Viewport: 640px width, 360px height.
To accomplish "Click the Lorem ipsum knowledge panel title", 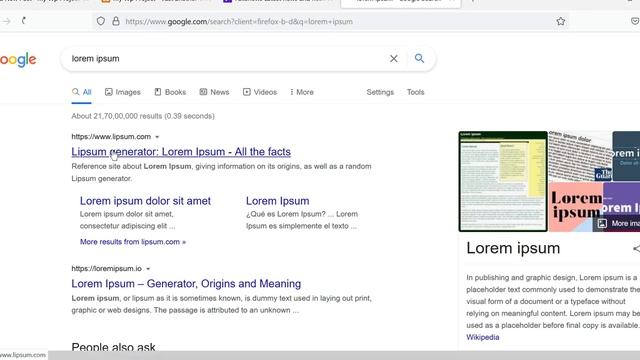I will click(513, 248).
